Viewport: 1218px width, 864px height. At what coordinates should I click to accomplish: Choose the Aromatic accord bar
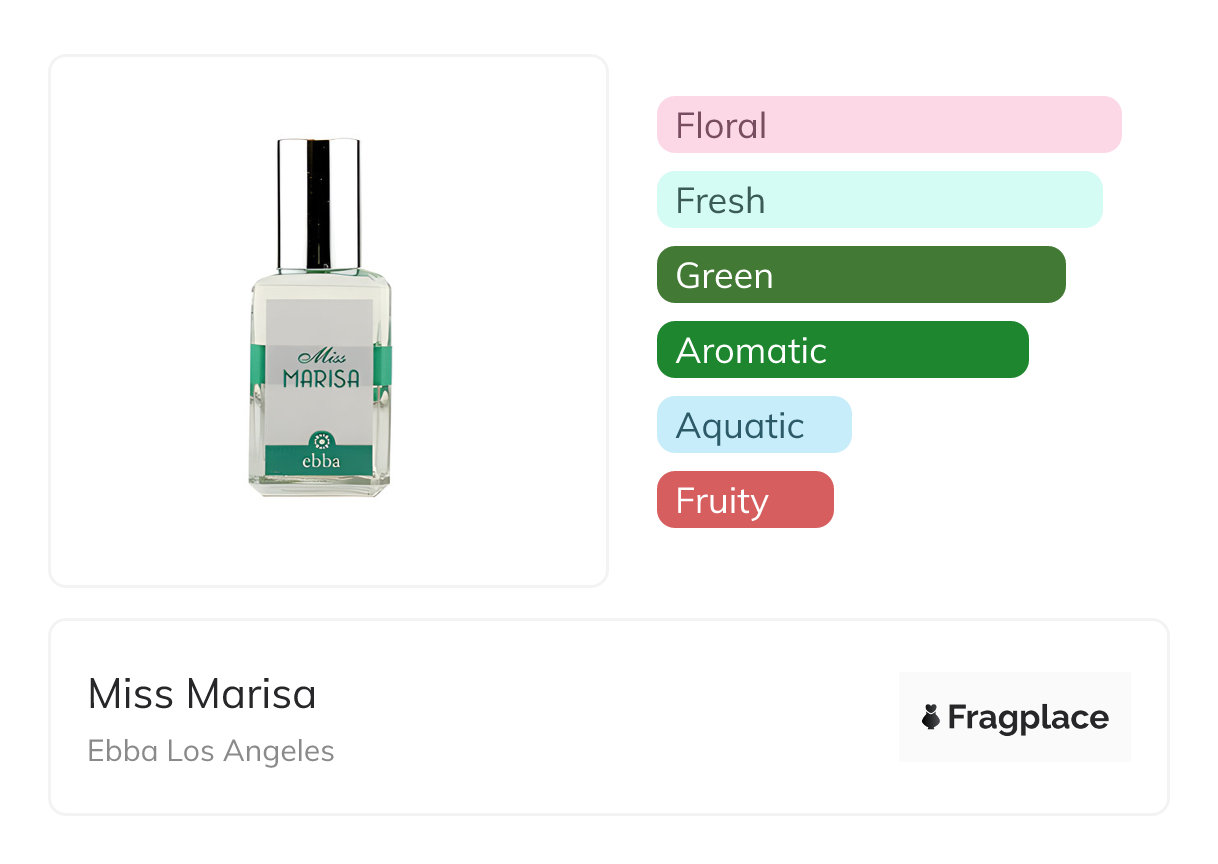coord(842,350)
